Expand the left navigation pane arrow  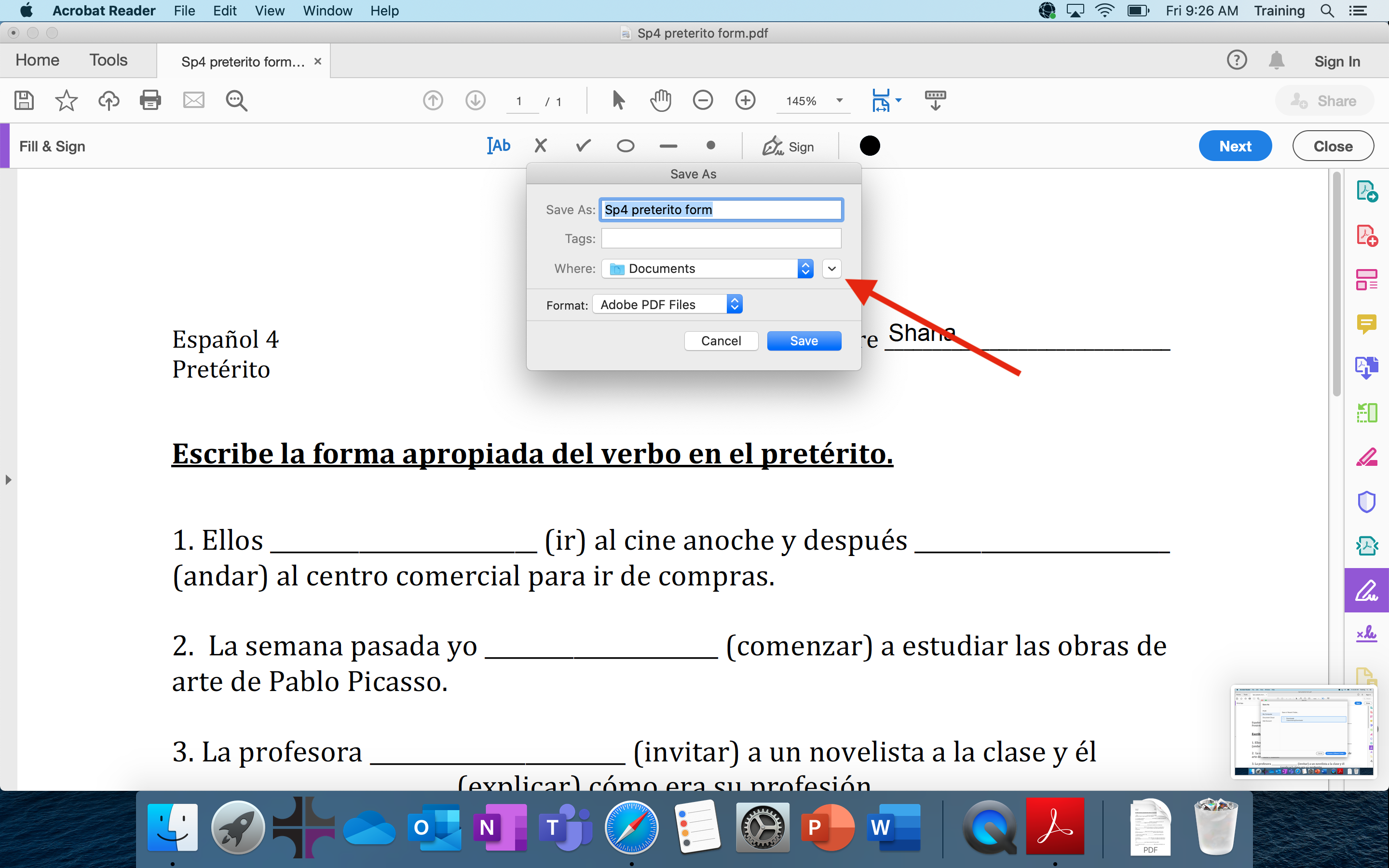click(x=8, y=479)
